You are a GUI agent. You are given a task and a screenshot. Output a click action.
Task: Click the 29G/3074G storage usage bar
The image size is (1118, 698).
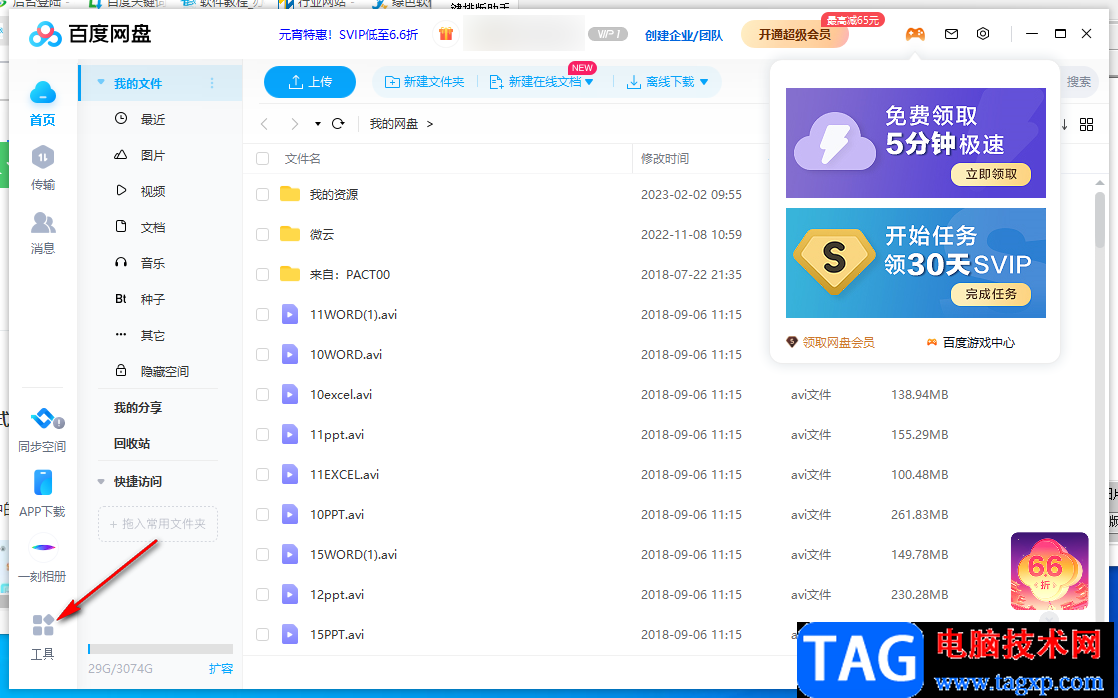tap(160, 649)
